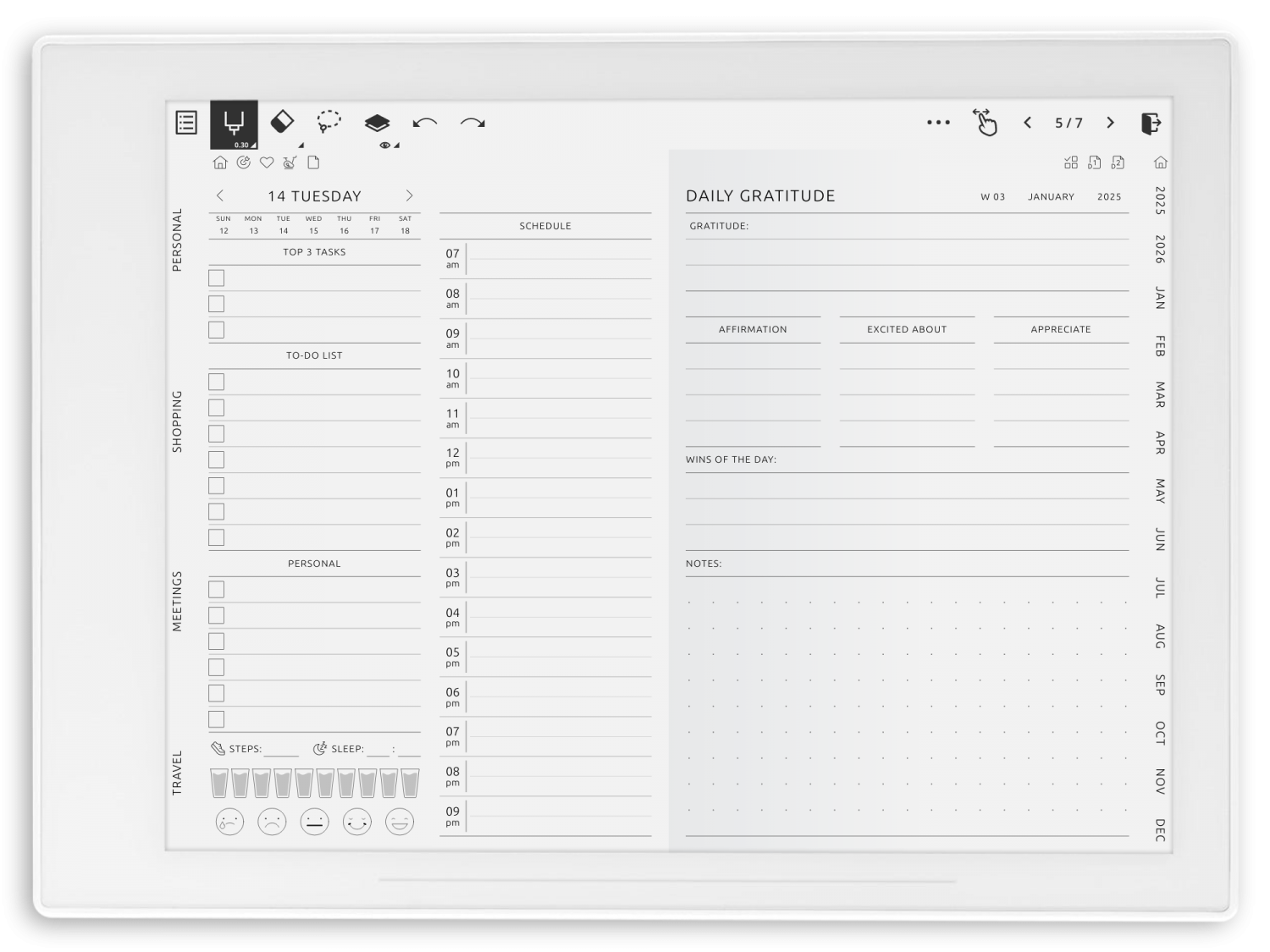Screen dimensions: 1270x952
Task: Expand pen tool options via corner arrow
Action: pos(253,146)
